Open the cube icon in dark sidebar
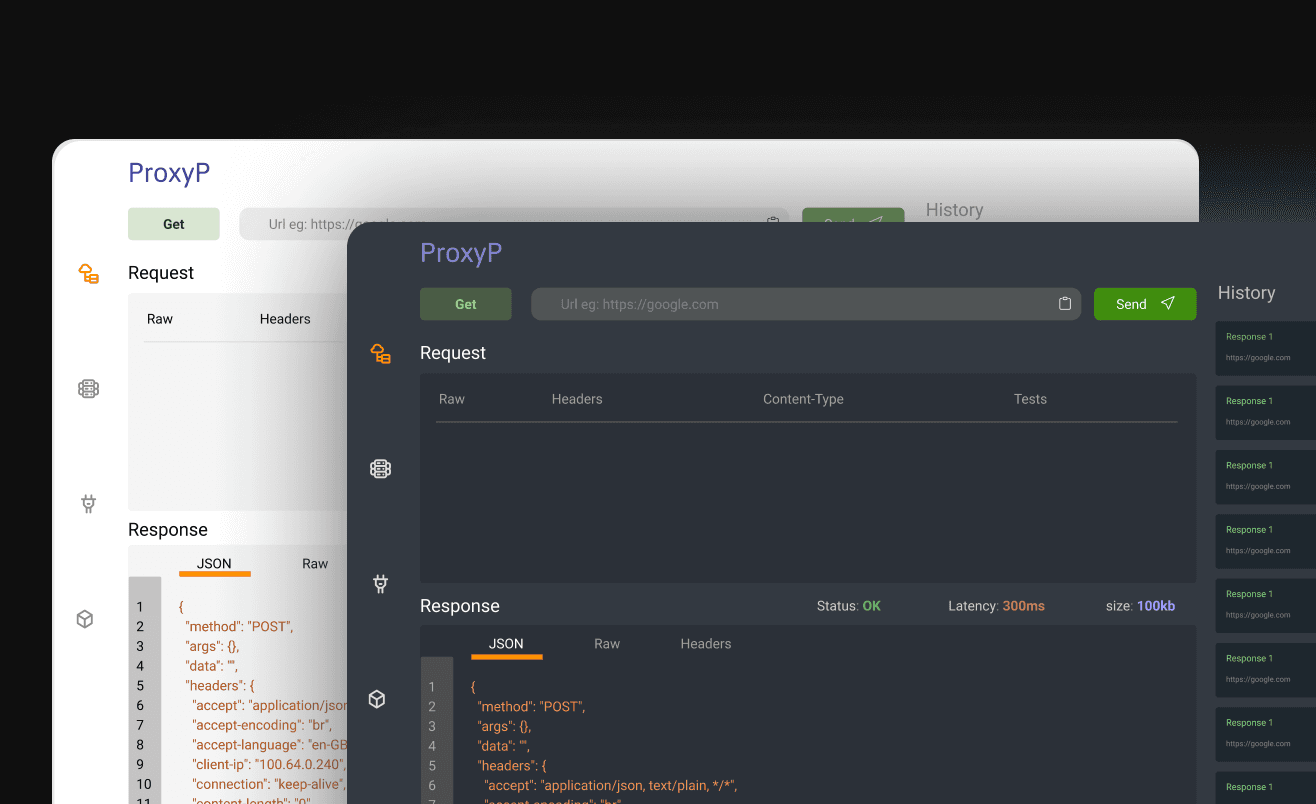This screenshot has height=804, width=1316. pyautogui.click(x=377, y=699)
